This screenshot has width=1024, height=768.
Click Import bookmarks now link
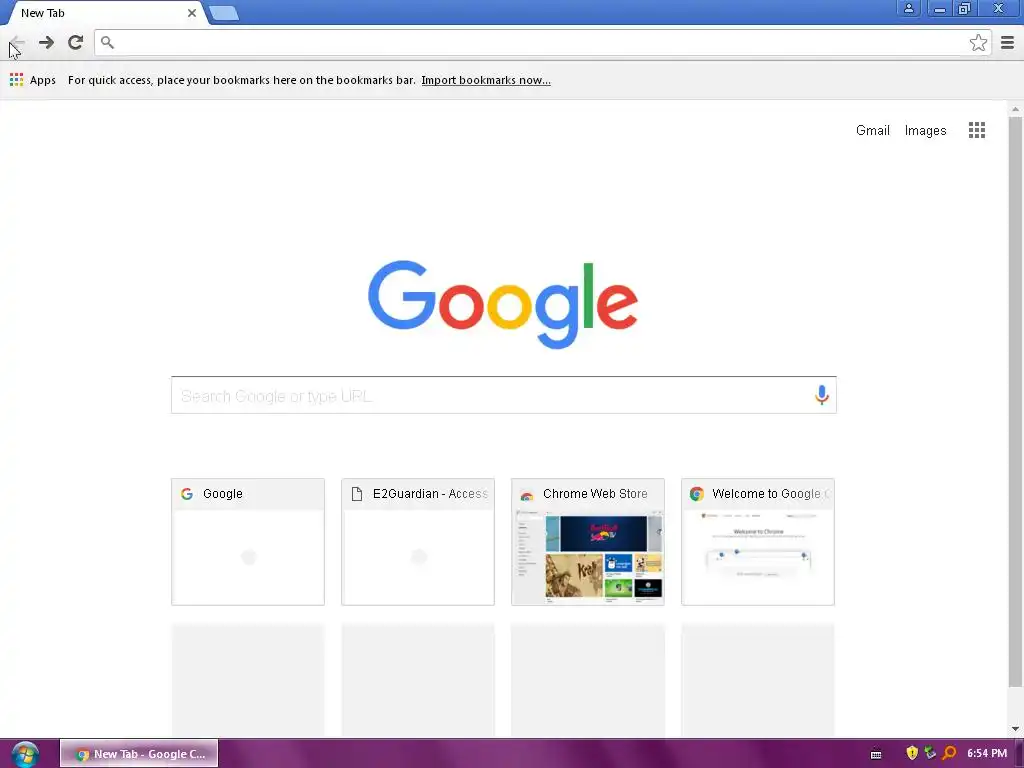486,80
